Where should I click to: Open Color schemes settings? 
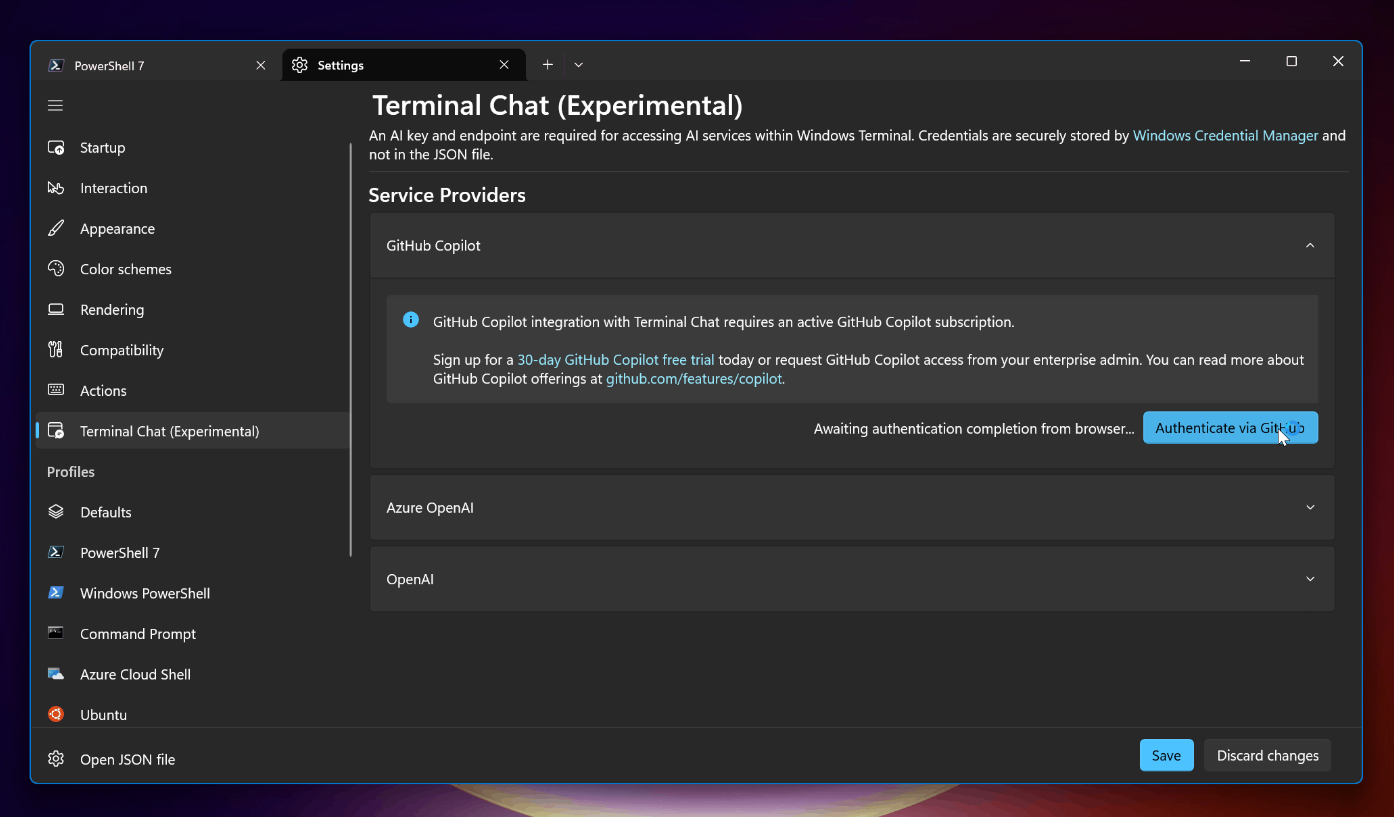pyautogui.click(x=124, y=268)
